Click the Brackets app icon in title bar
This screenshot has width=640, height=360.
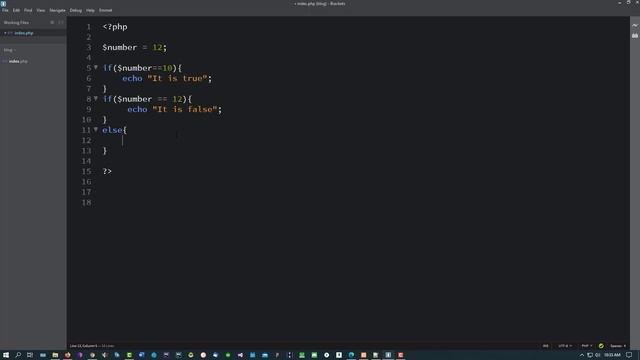tap(3, 3)
